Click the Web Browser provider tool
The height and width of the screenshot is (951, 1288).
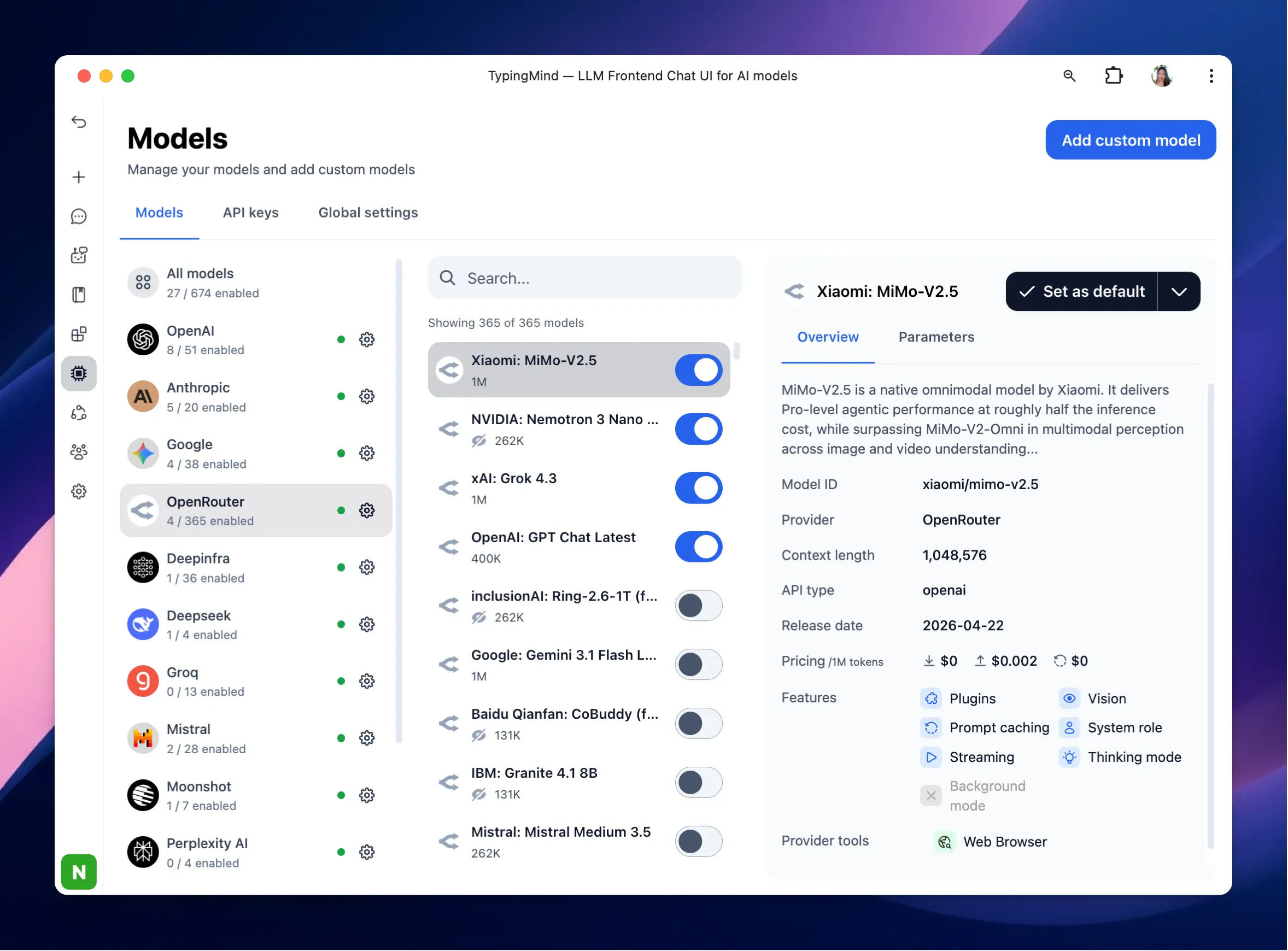point(991,842)
